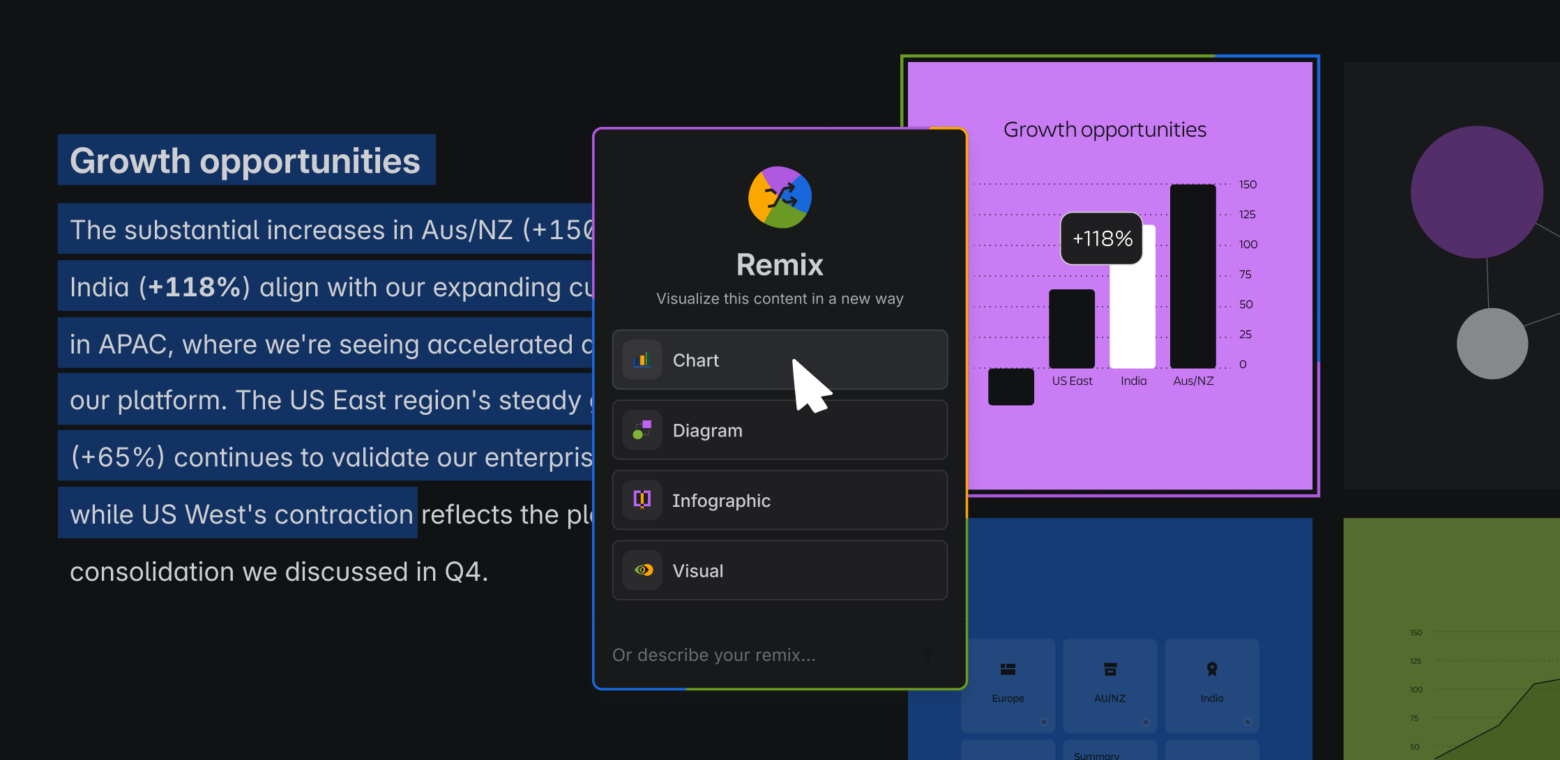
Task: Click the Diagram icon with green nodes
Action: click(x=642, y=430)
